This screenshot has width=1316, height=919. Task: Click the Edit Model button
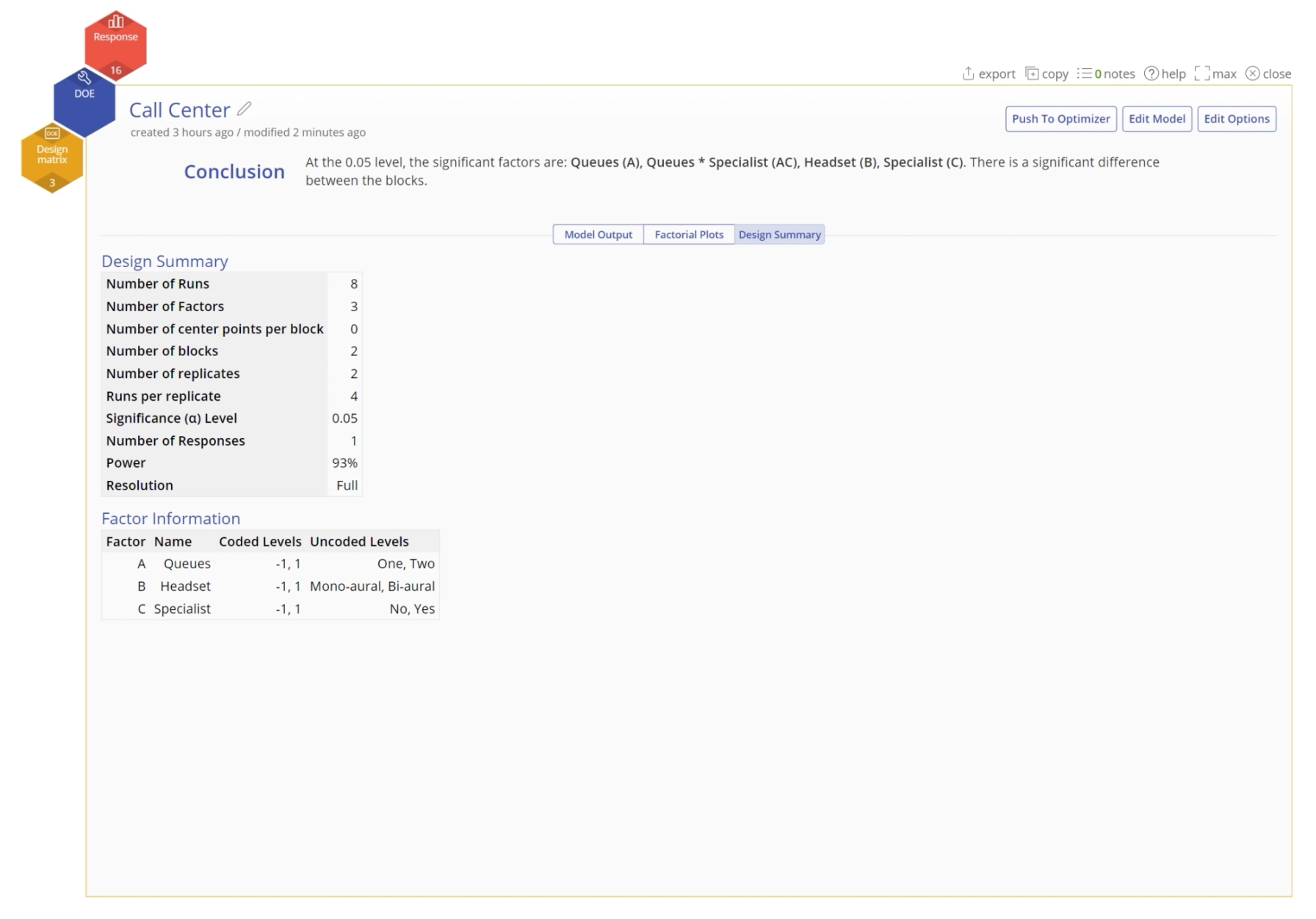click(1157, 119)
